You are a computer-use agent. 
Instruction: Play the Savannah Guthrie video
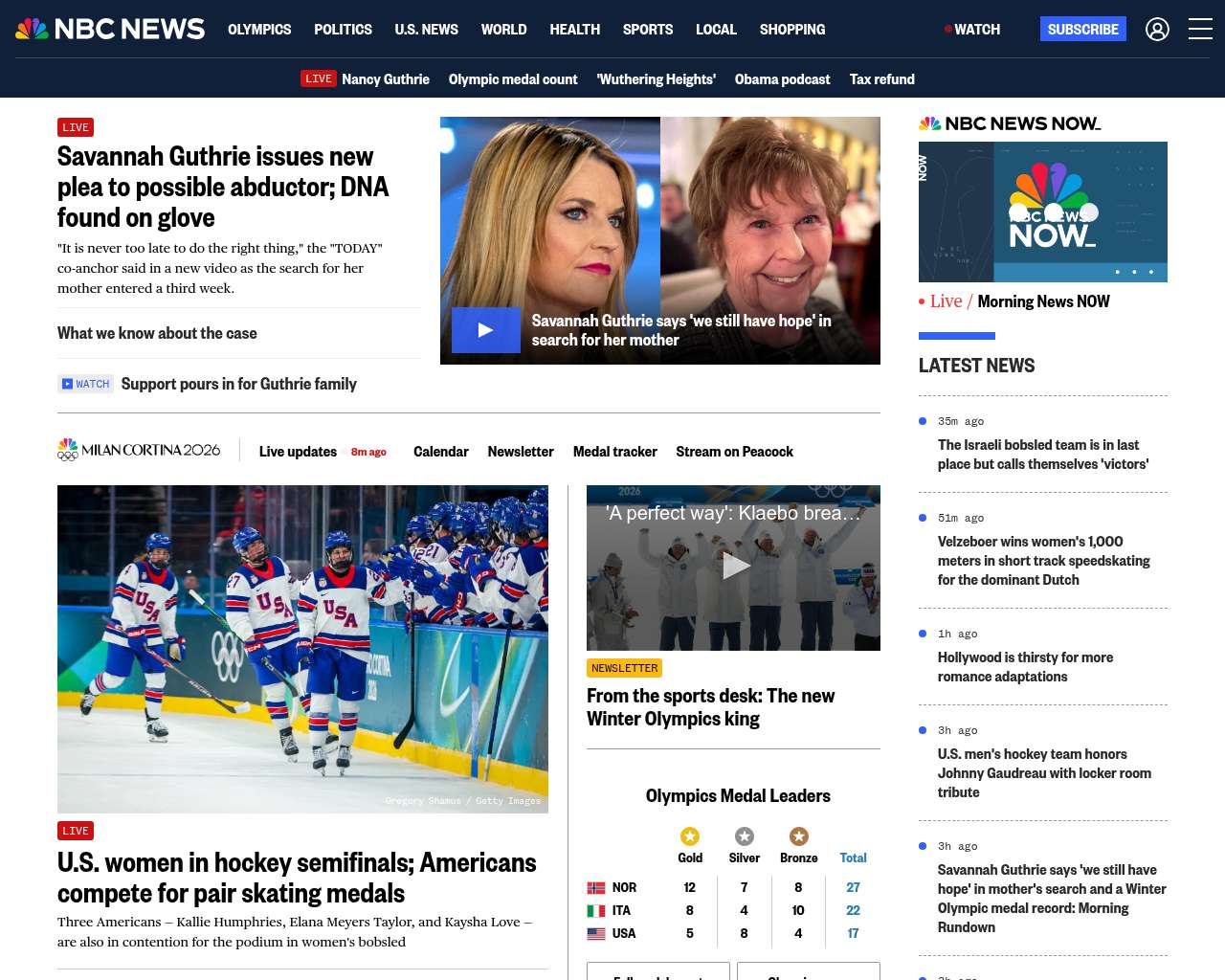click(x=486, y=330)
